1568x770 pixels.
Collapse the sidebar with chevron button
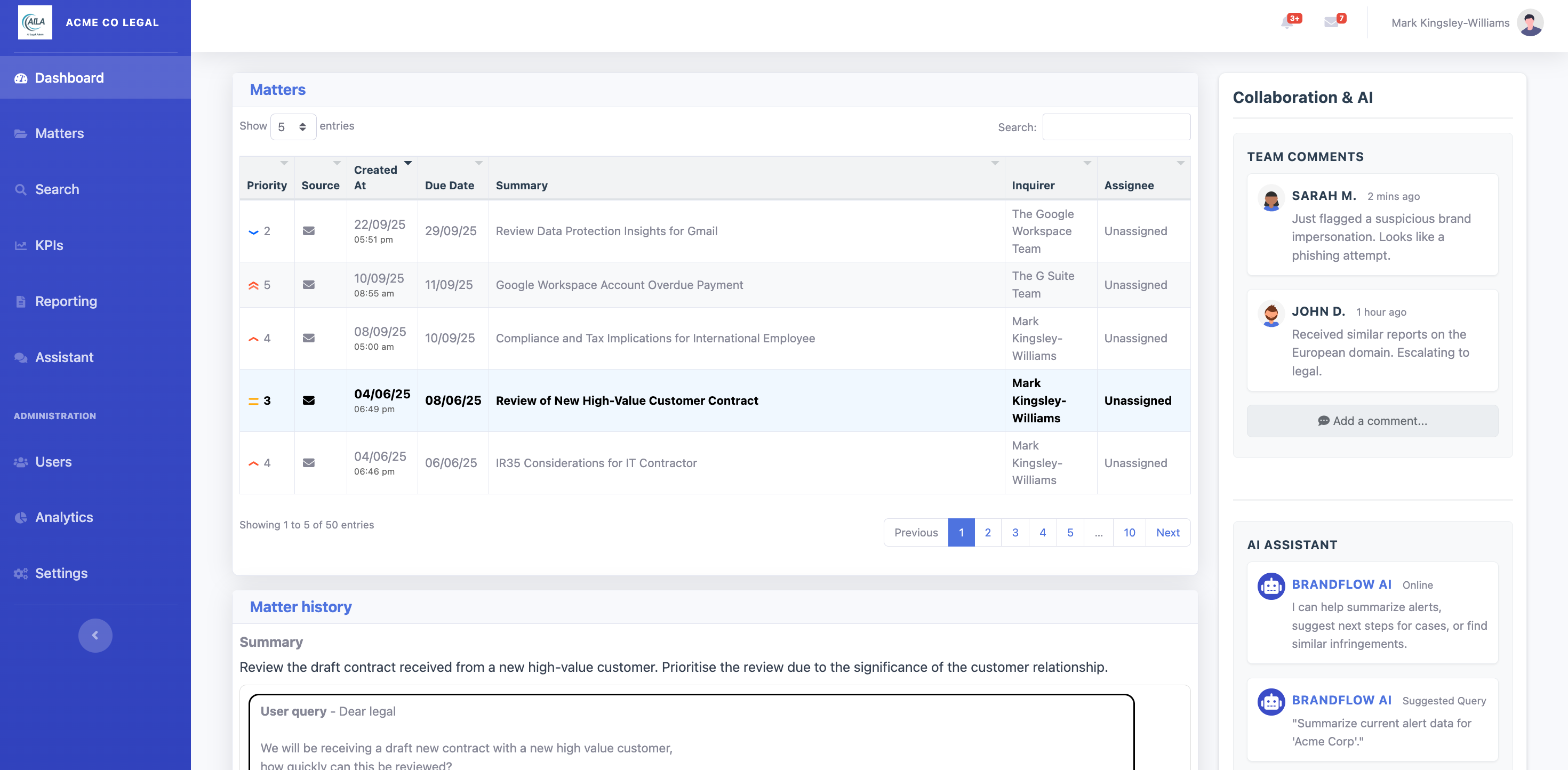[95, 636]
